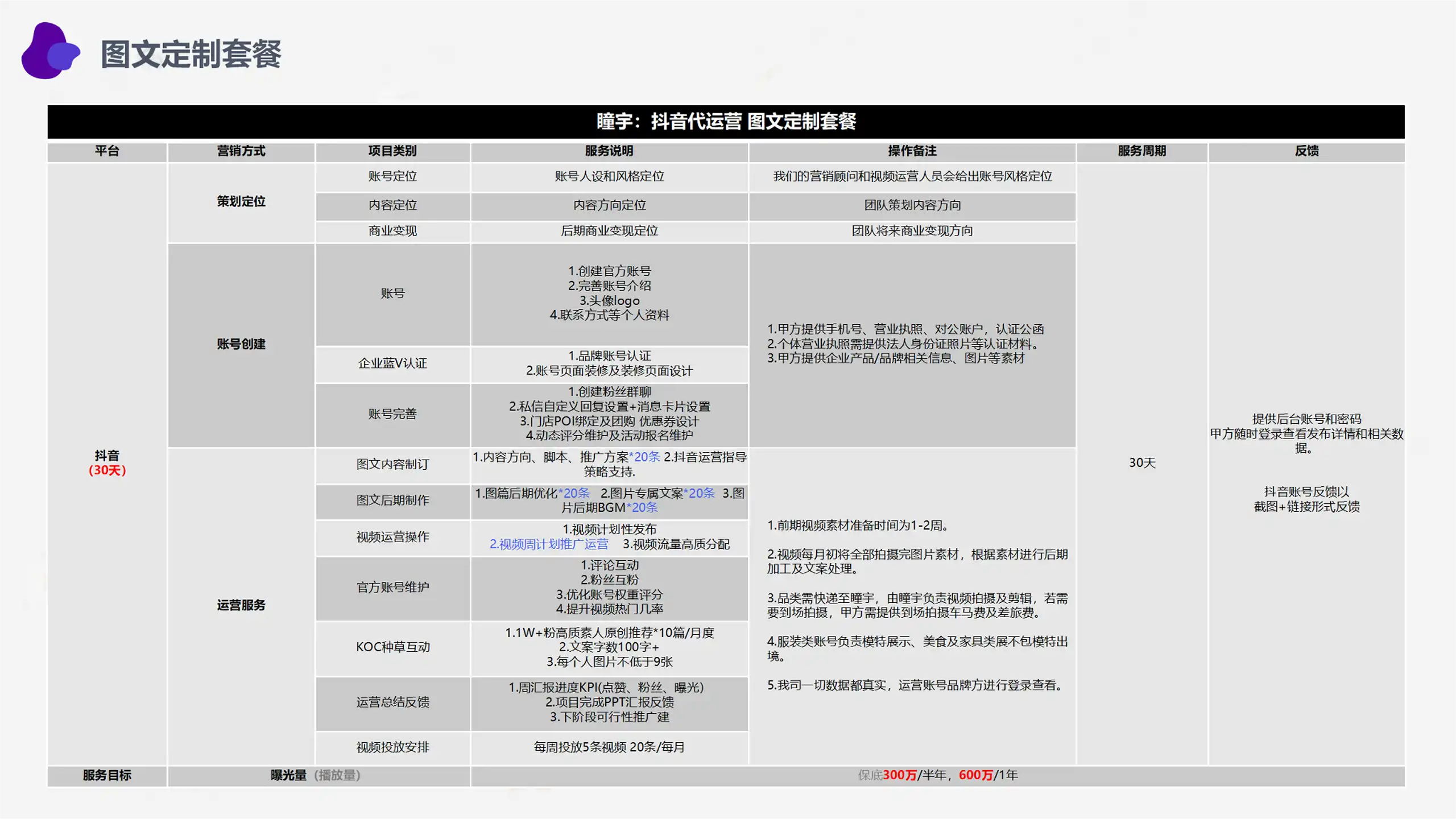
Task: Click the 策划定位 cell
Action: (x=241, y=202)
